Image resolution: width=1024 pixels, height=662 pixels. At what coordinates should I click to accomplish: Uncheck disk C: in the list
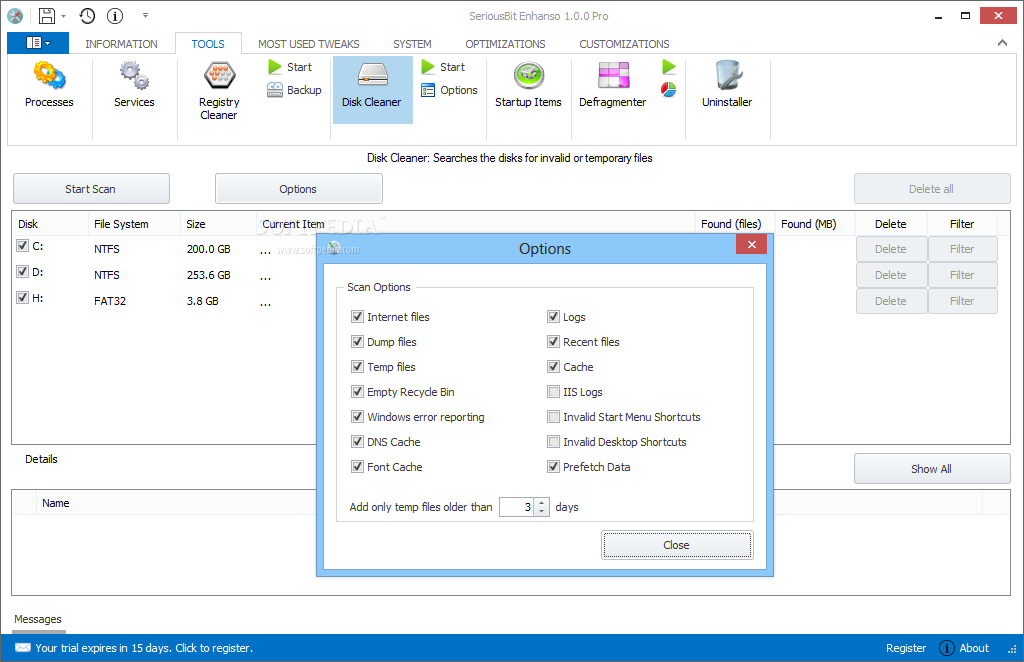23,245
